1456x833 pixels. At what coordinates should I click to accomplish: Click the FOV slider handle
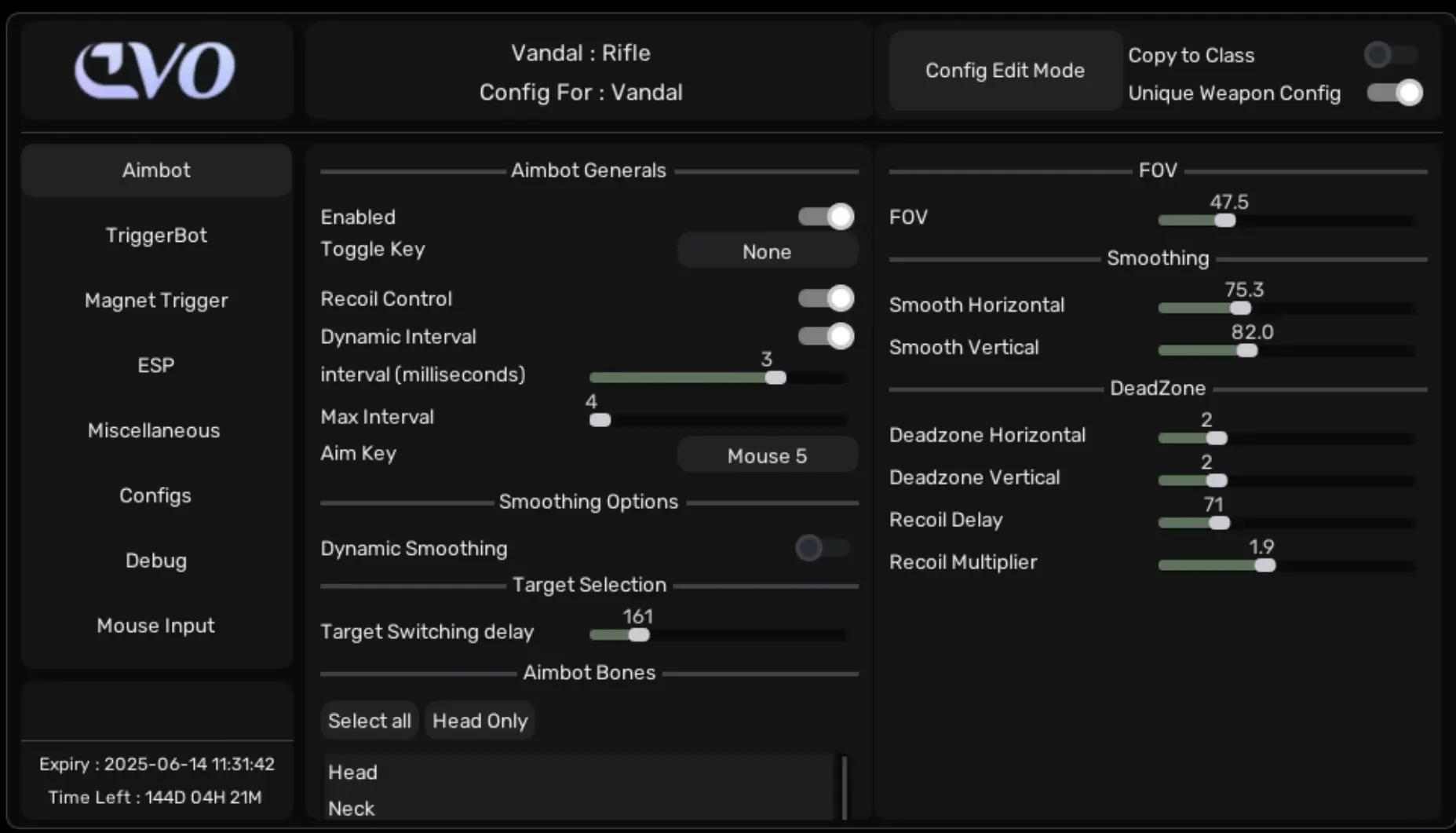[x=1224, y=221]
